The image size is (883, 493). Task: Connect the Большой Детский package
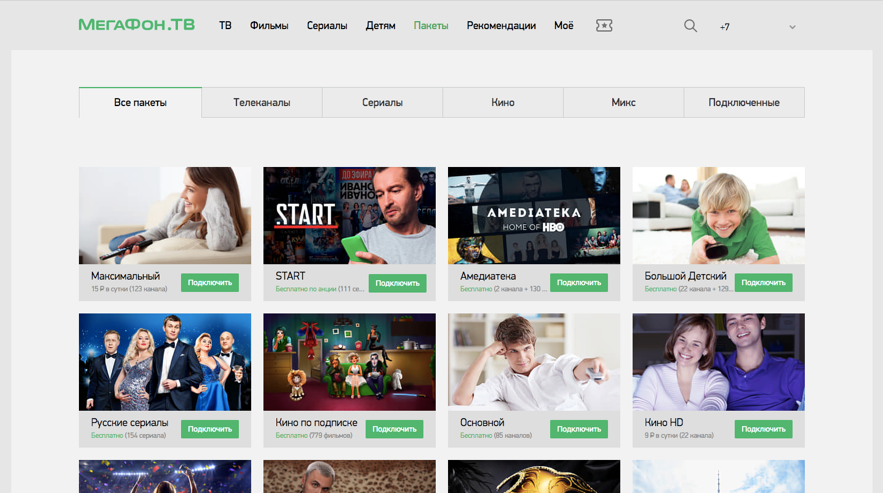tap(764, 282)
